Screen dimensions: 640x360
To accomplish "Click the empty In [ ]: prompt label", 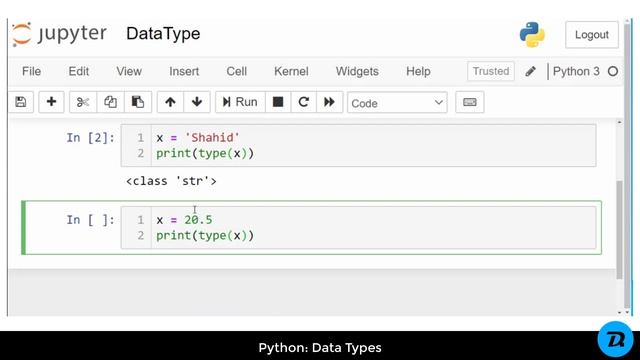I will point(91,220).
